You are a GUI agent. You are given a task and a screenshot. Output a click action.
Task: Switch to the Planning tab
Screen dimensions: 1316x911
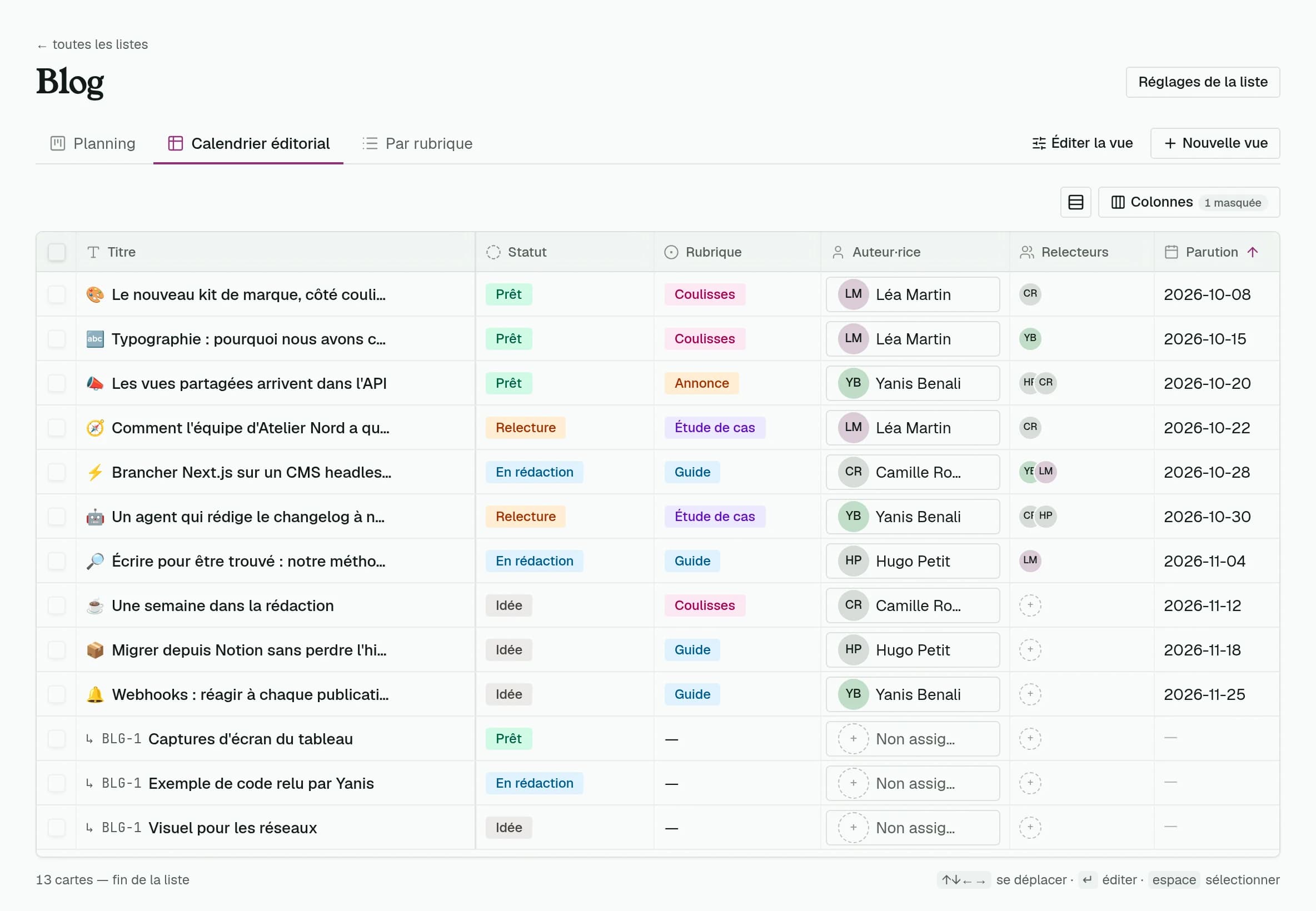pos(93,143)
